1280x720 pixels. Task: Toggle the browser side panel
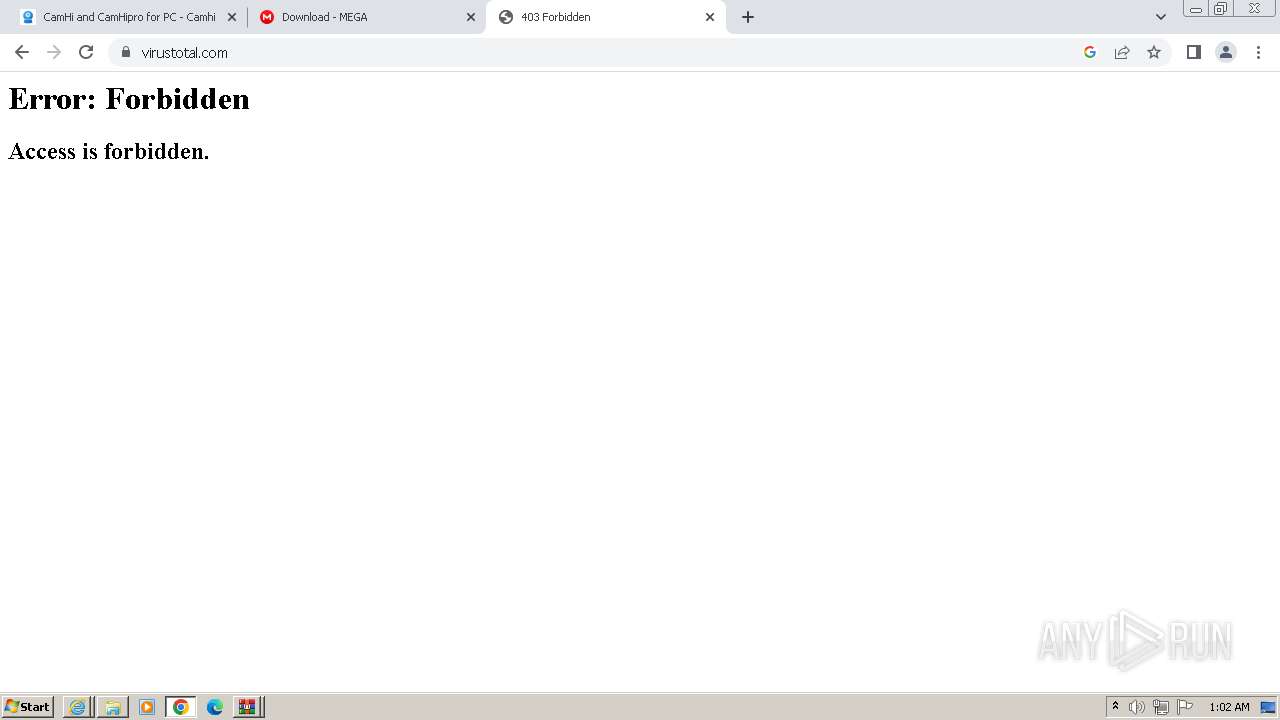[1194, 52]
